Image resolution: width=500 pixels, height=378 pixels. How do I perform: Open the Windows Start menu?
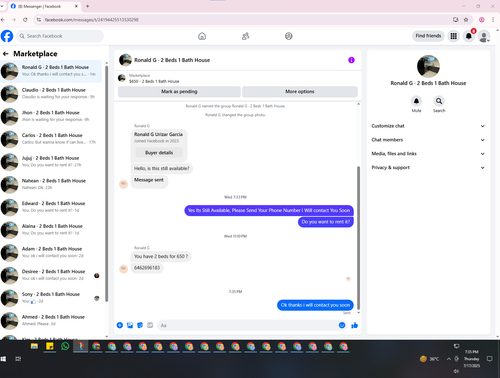[3, 359]
